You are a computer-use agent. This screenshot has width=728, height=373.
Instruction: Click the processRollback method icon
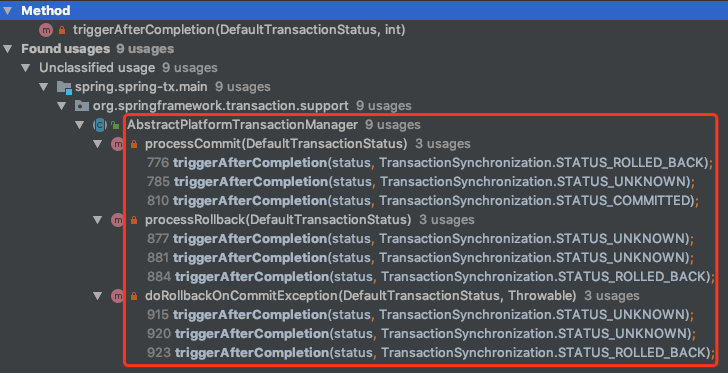(117, 220)
